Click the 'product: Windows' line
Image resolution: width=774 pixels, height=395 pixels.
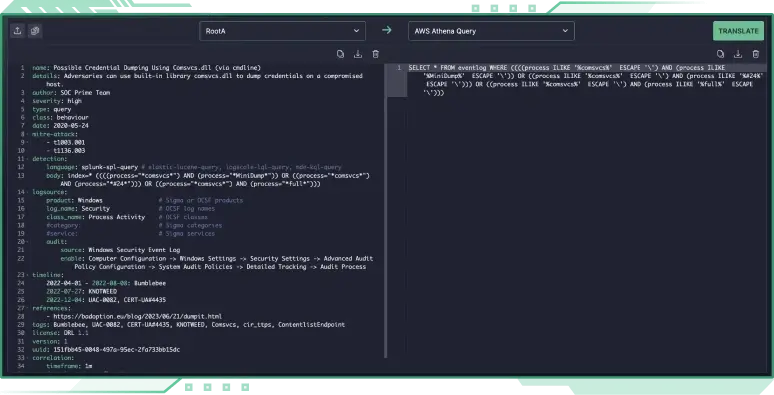pyautogui.click(x=74, y=200)
